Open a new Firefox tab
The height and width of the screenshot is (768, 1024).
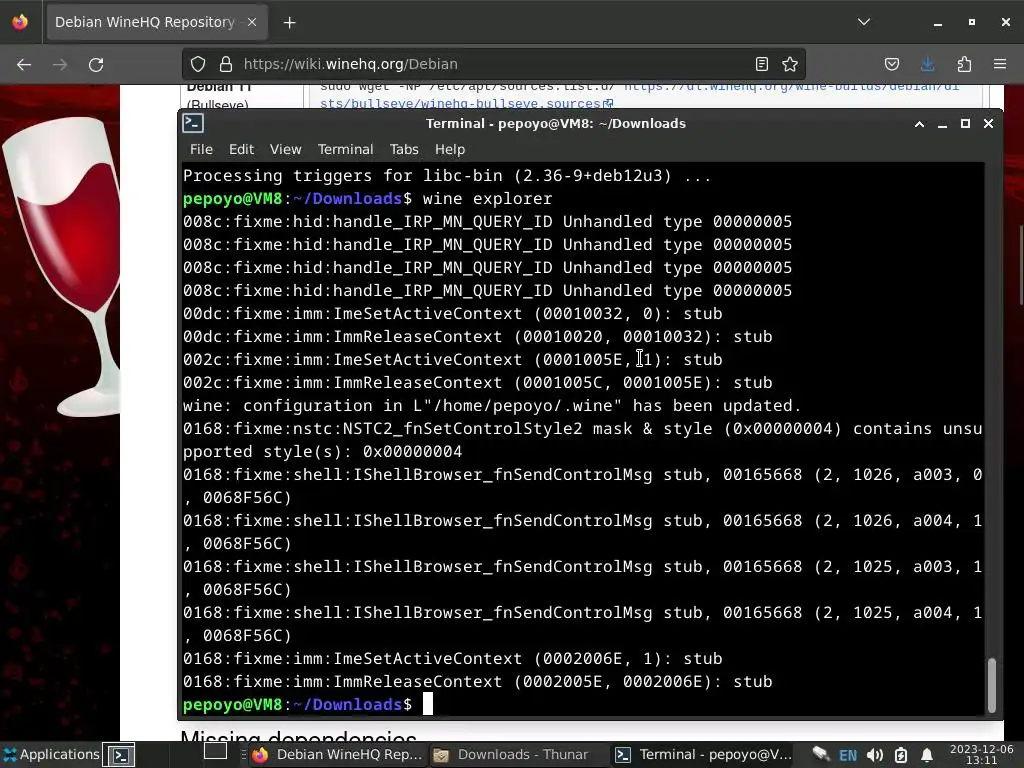289,23
